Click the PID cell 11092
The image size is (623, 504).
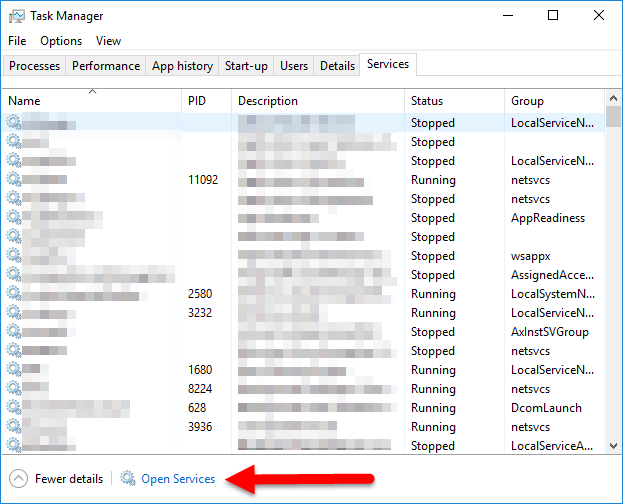click(x=203, y=180)
